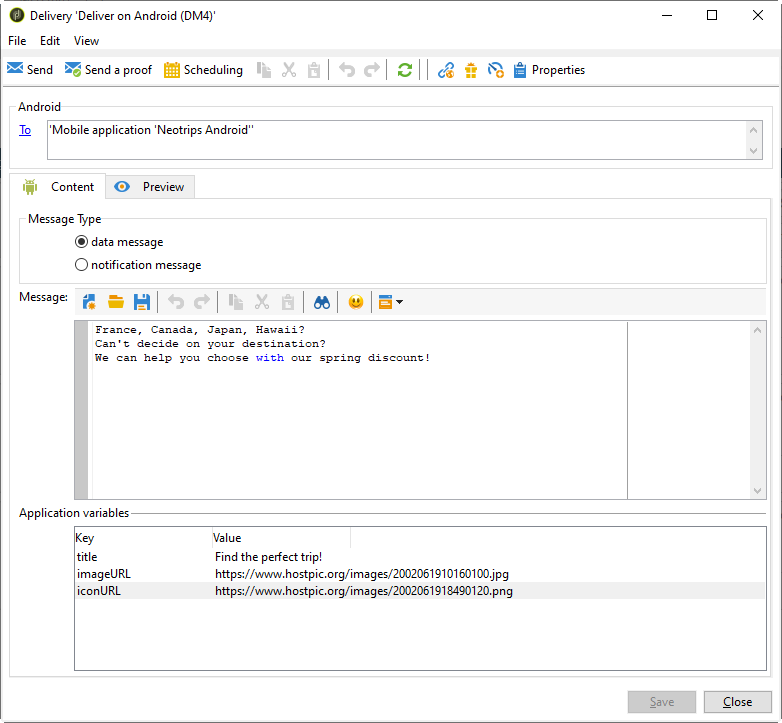The height and width of the screenshot is (723, 782).
Task: Click the To link
Action: point(25,130)
